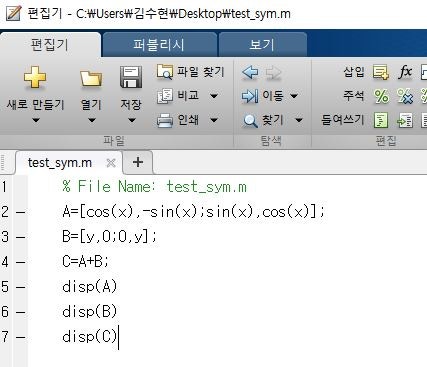Add a new document tab with plus button
This screenshot has height=367, width=427.
(138, 162)
